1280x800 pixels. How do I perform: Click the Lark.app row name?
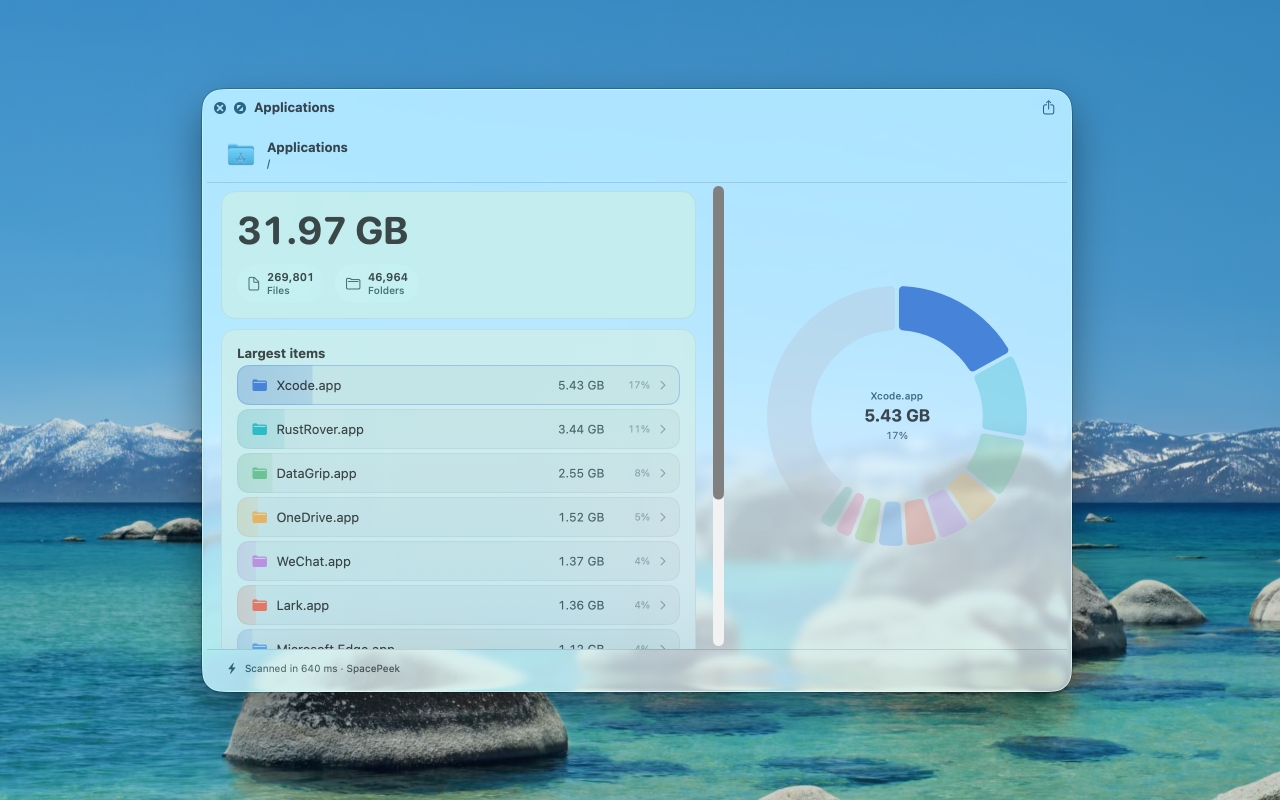coord(303,605)
